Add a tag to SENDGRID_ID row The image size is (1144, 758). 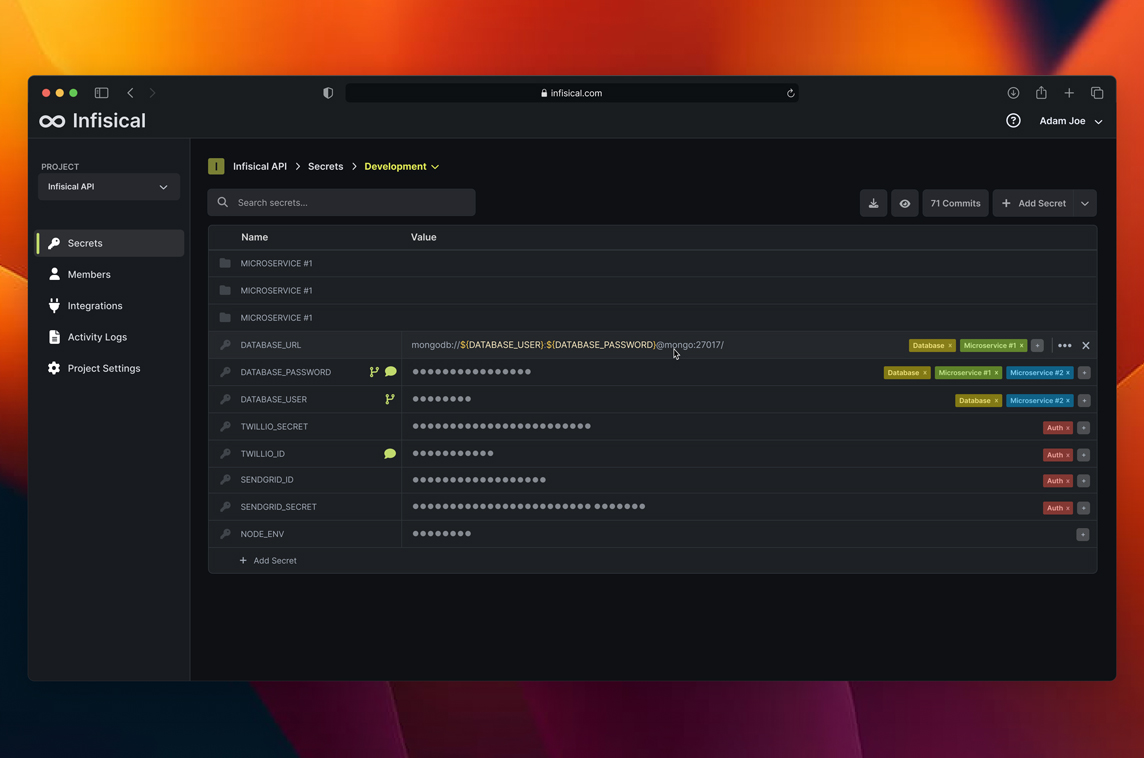(1083, 481)
